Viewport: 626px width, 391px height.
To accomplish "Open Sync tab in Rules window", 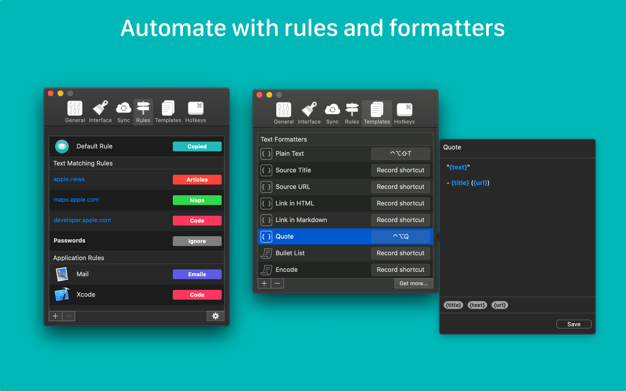I will point(123,112).
